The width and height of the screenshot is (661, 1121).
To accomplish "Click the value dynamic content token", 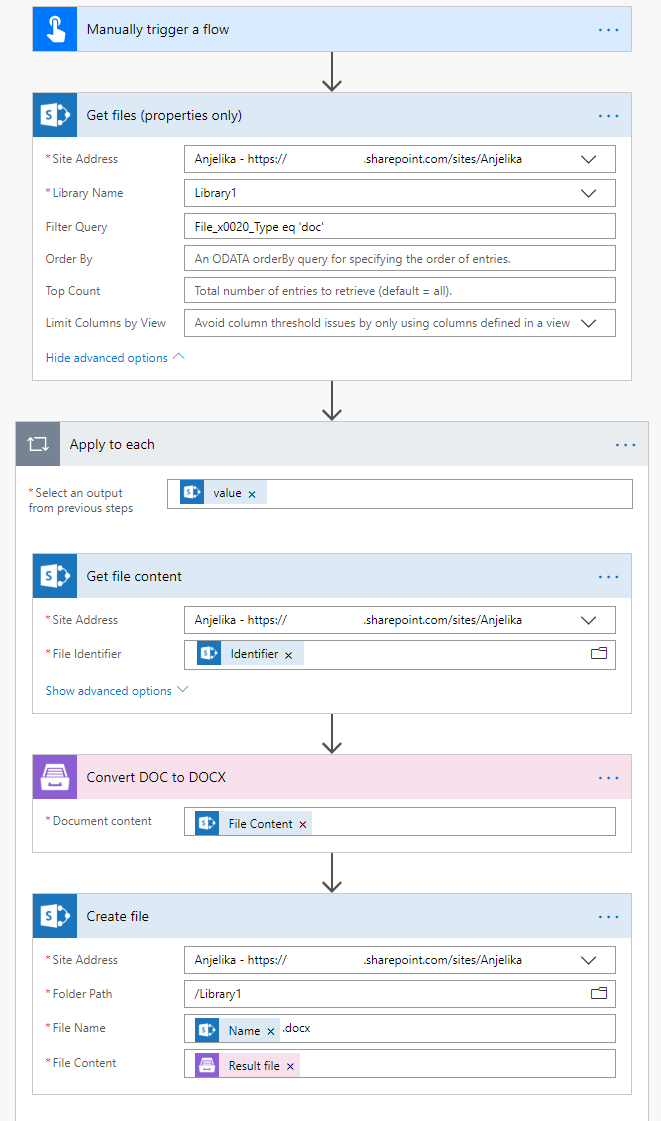I will click(x=222, y=493).
